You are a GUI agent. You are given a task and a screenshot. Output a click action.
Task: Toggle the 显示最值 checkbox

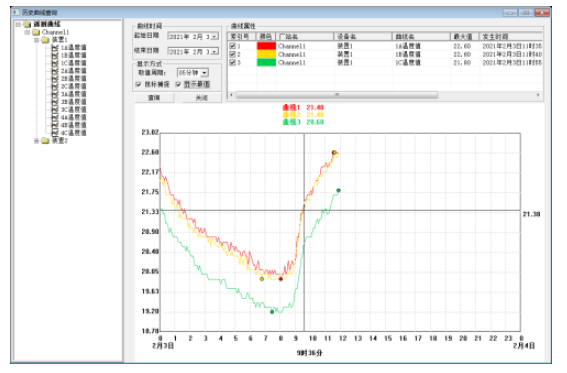point(178,84)
